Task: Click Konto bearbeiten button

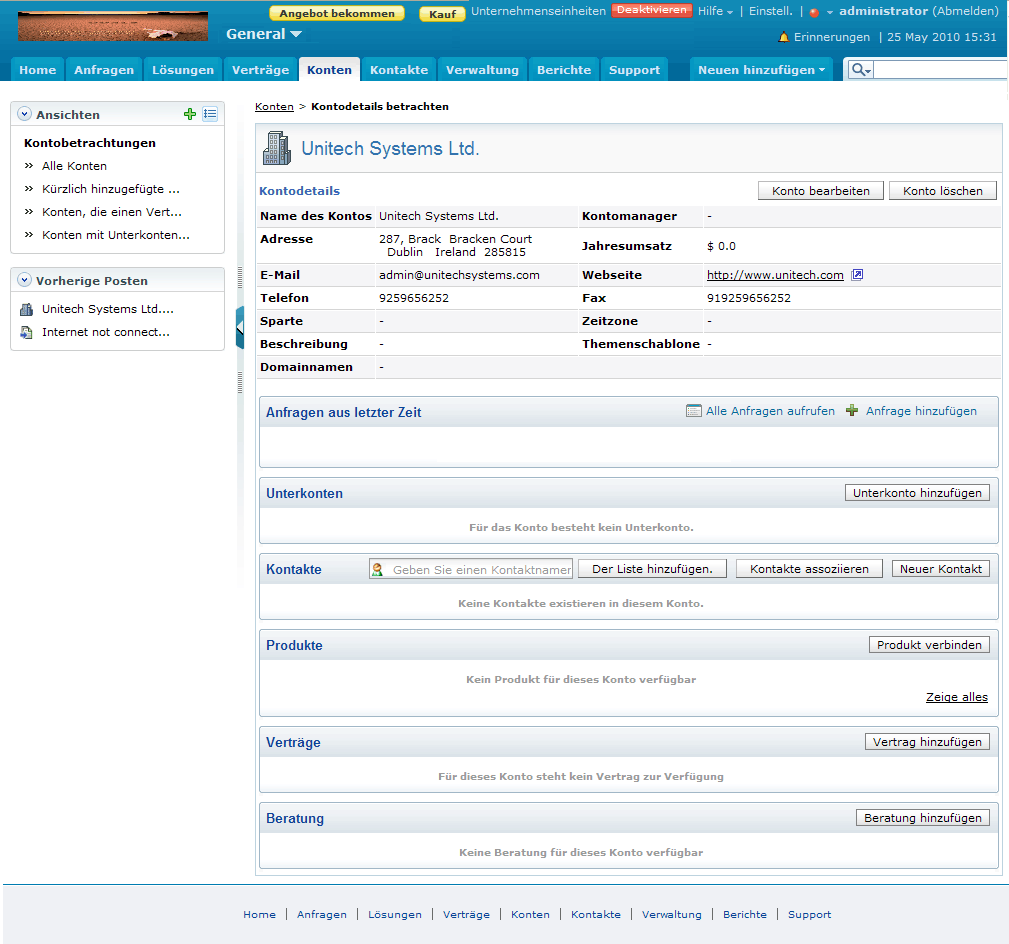Action: coord(821,191)
